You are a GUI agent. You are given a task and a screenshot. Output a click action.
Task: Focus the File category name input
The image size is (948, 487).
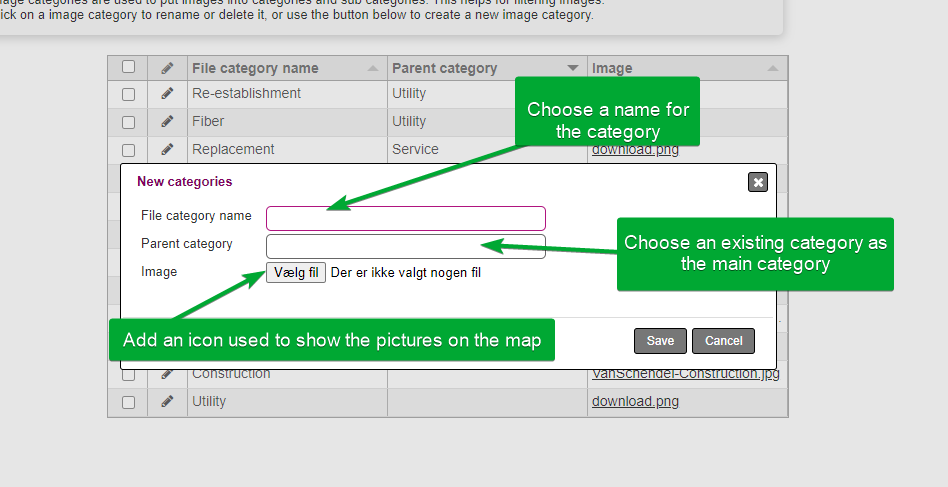click(x=405, y=218)
